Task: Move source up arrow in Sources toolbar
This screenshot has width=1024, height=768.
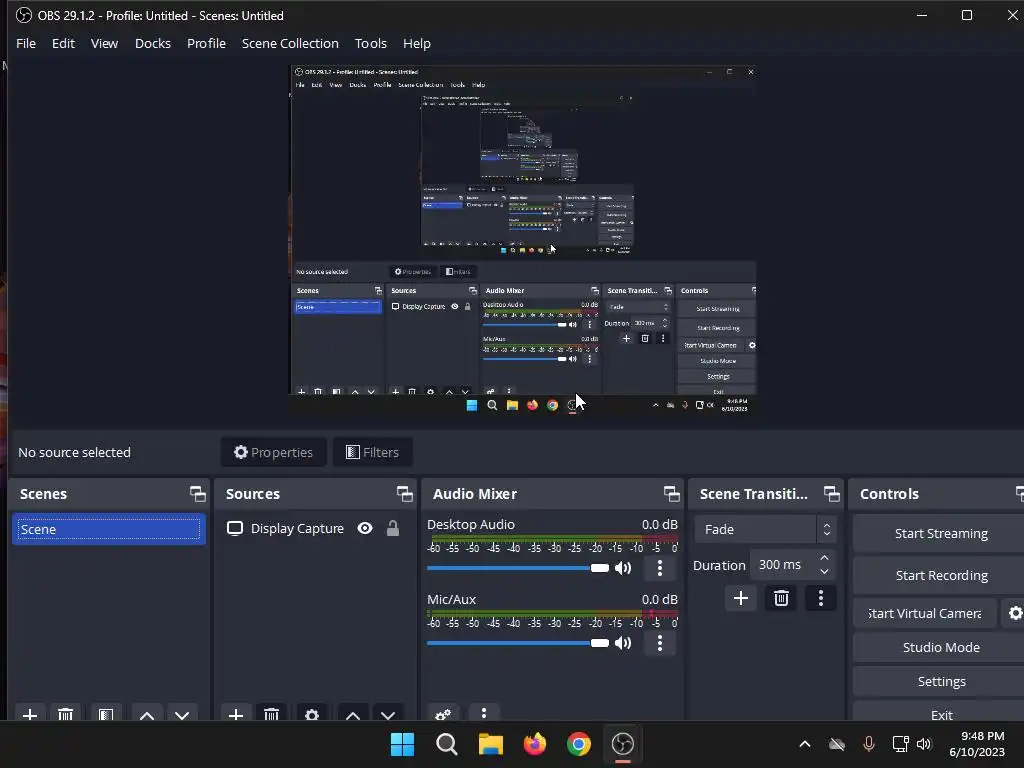Action: click(x=353, y=714)
